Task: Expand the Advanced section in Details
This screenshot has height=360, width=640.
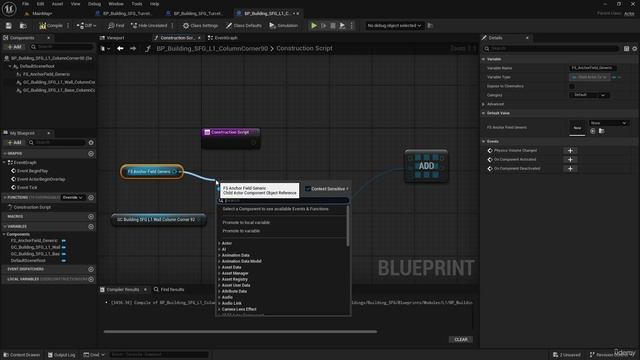Action: (x=484, y=104)
